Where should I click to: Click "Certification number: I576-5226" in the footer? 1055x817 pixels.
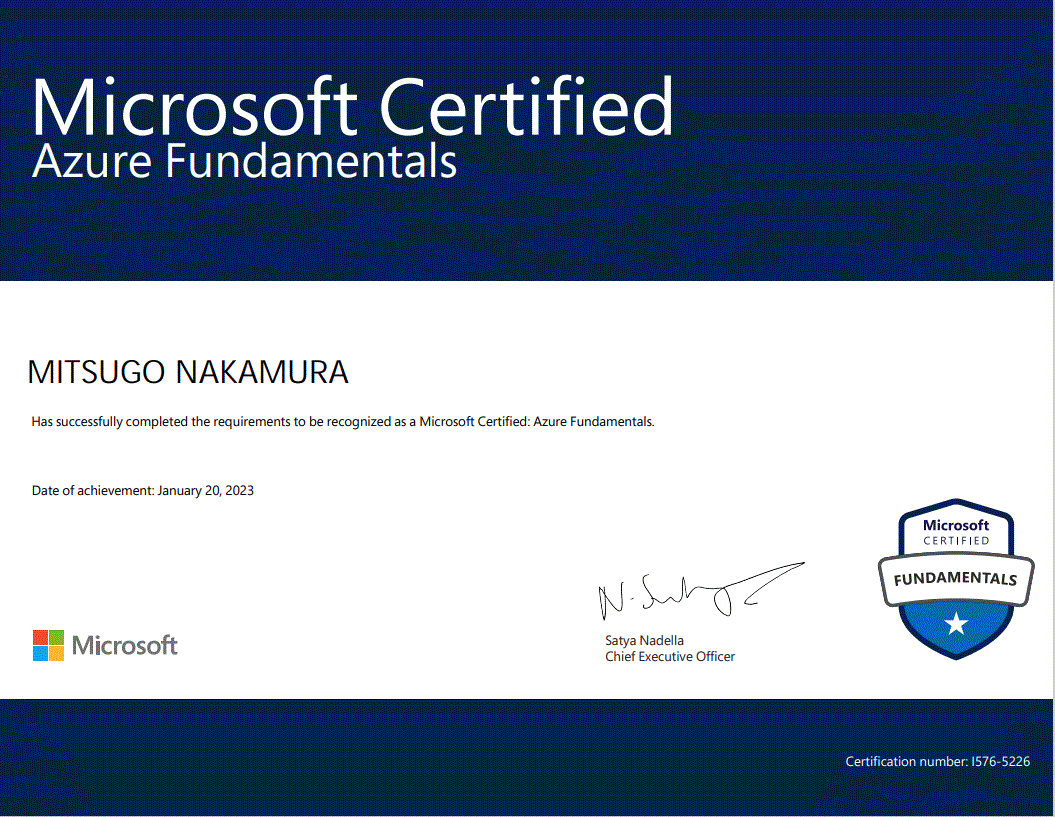[x=937, y=761]
